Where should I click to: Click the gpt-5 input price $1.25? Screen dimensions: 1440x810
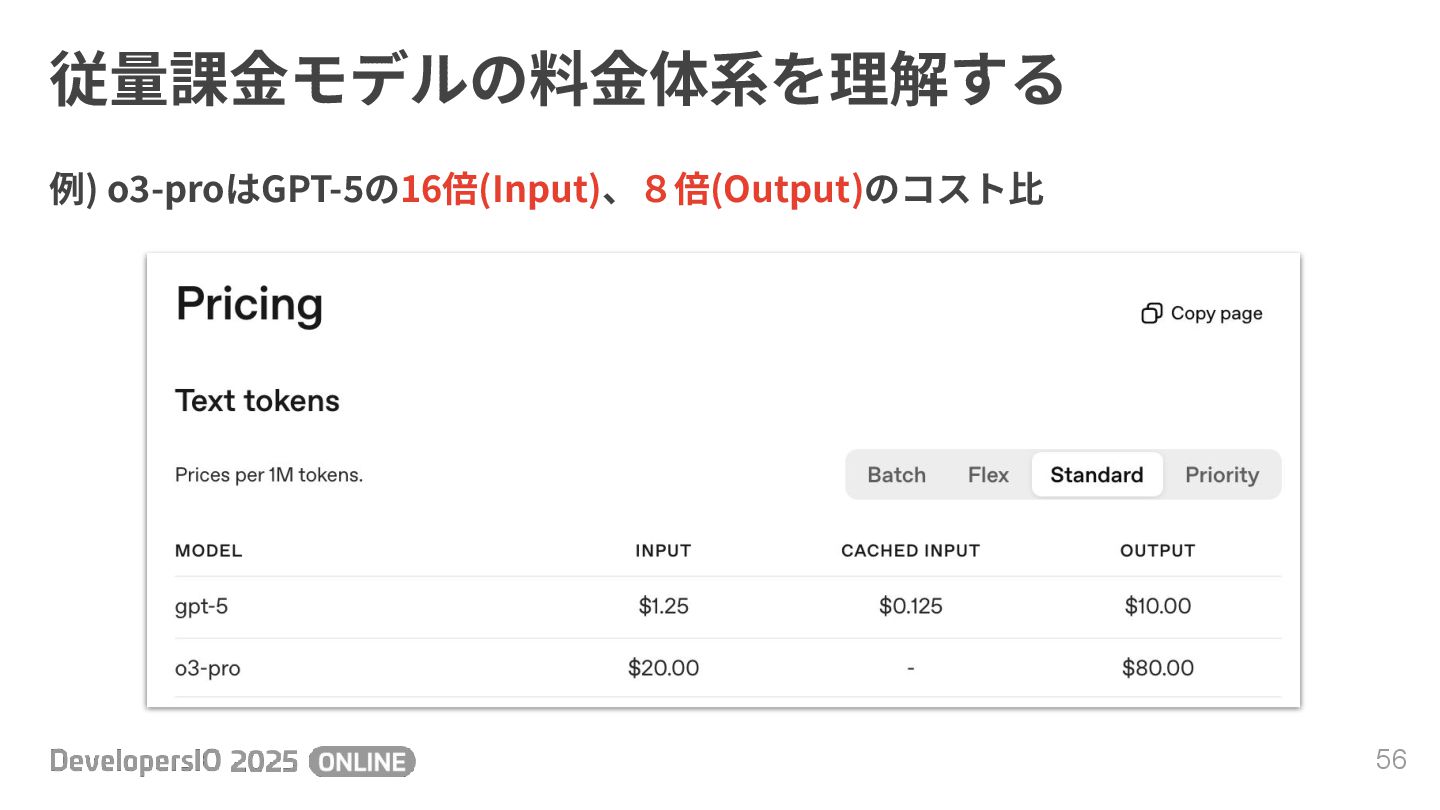[x=663, y=606]
